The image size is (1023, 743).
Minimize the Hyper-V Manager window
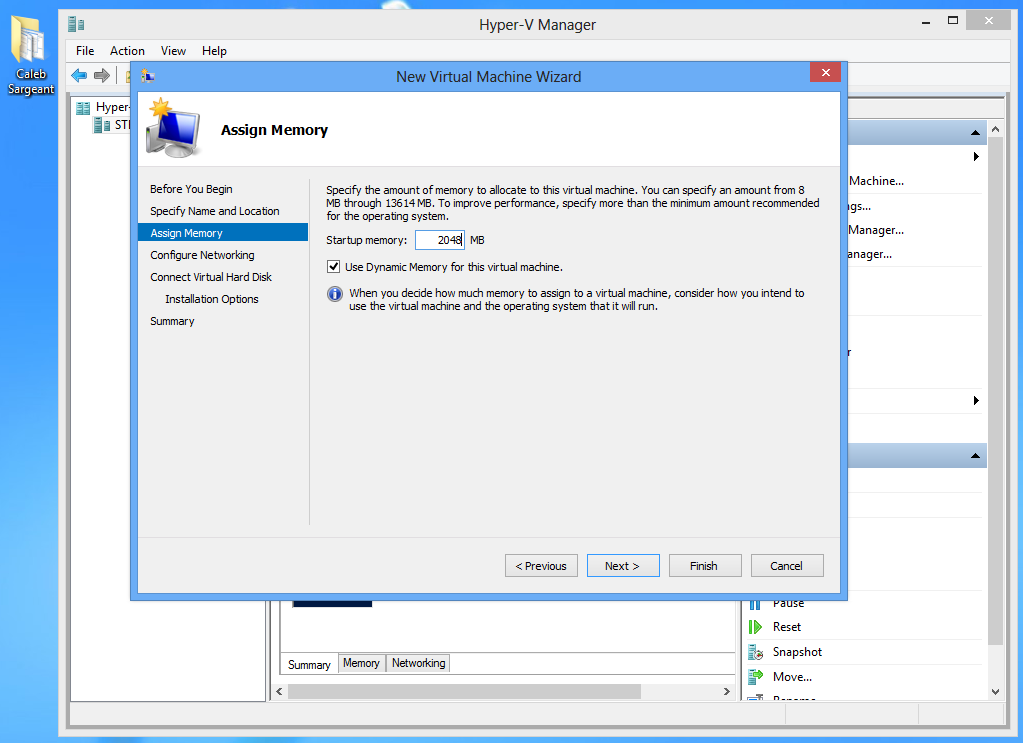[926, 23]
